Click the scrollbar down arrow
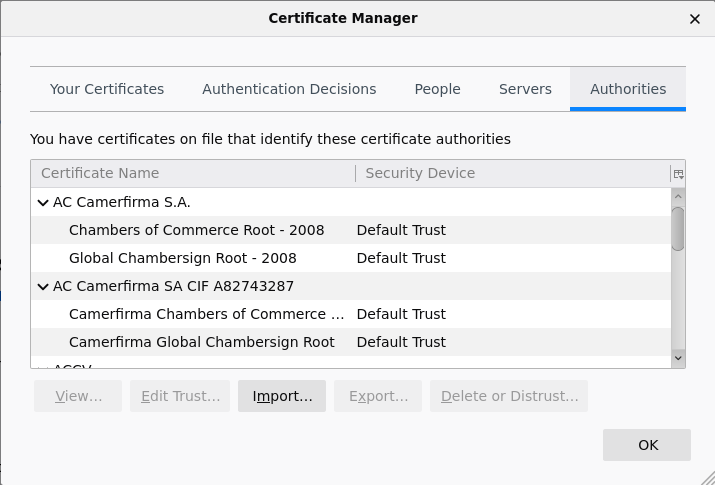 point(678,357)
